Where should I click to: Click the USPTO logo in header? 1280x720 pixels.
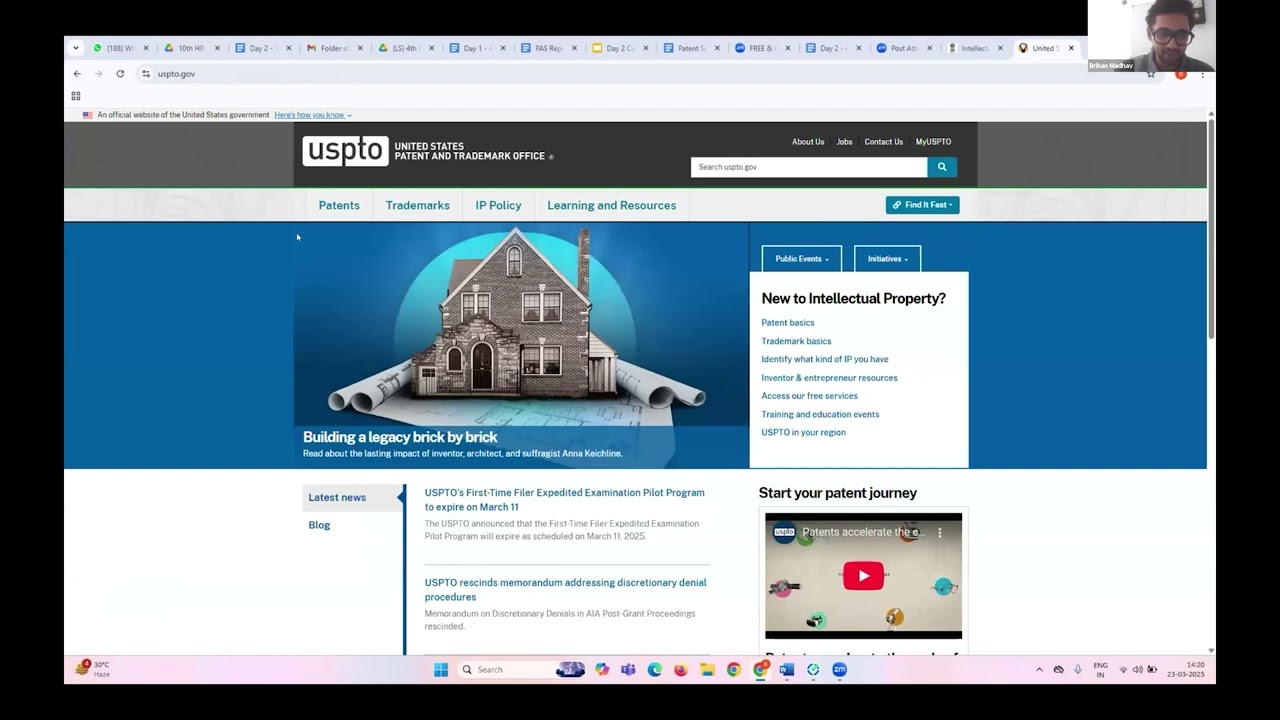point(345,151)
